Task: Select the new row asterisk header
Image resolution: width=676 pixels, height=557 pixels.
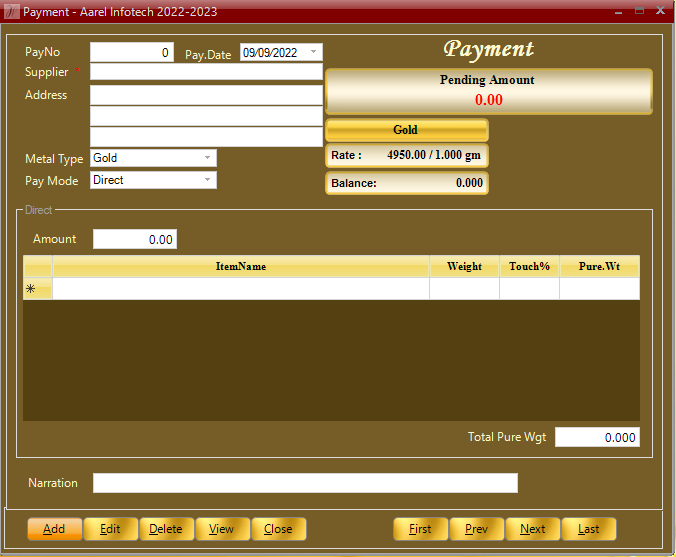Action: [x=37, y=289]
